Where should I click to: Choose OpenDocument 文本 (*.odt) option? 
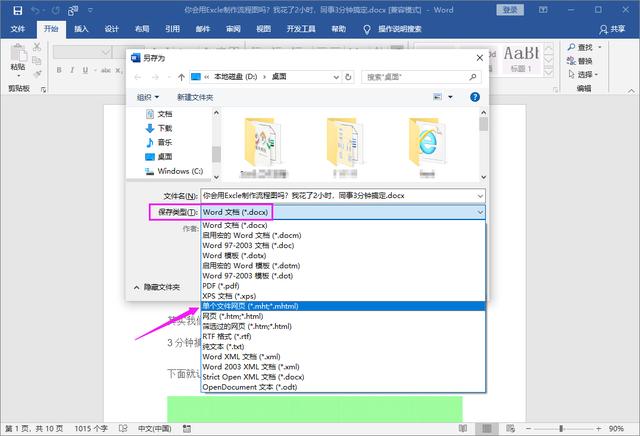click(x=343, y=387)
